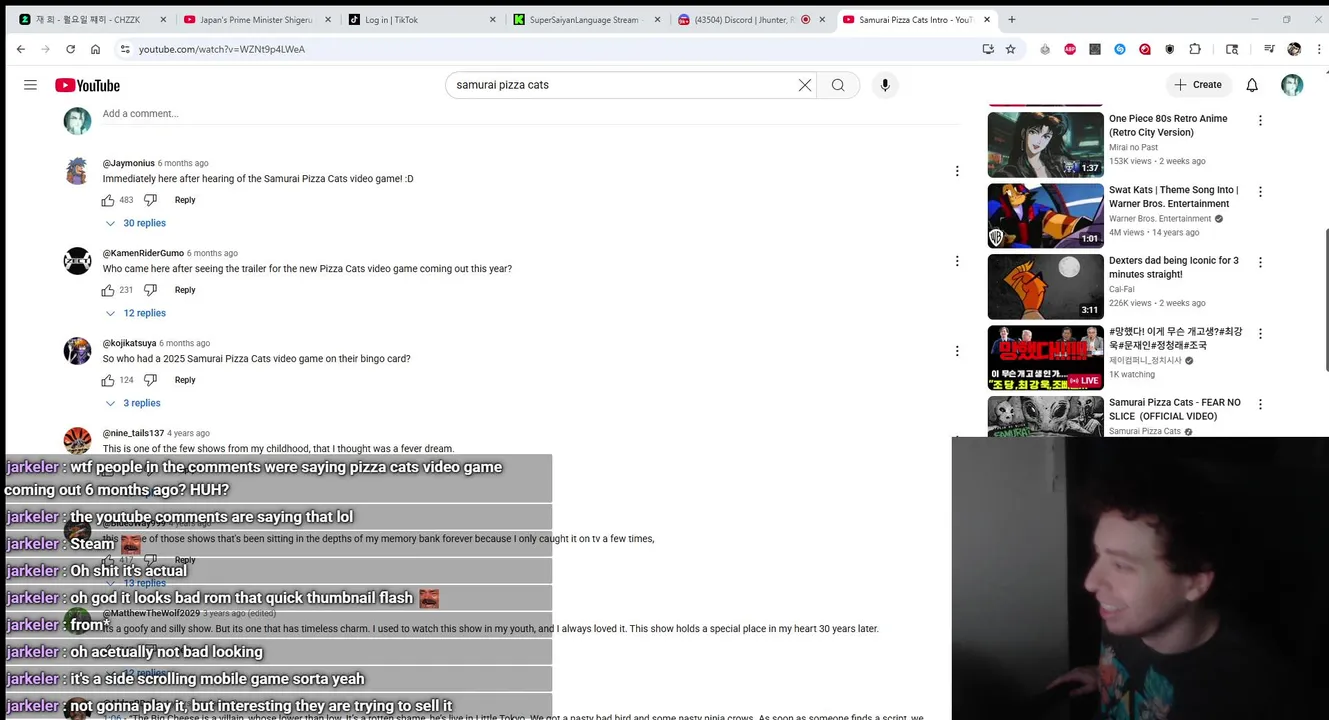The height and width of the screenshot is (720, 1329).
Task: Open the Chrome profile avatar
Action: tap(1294, 49)
